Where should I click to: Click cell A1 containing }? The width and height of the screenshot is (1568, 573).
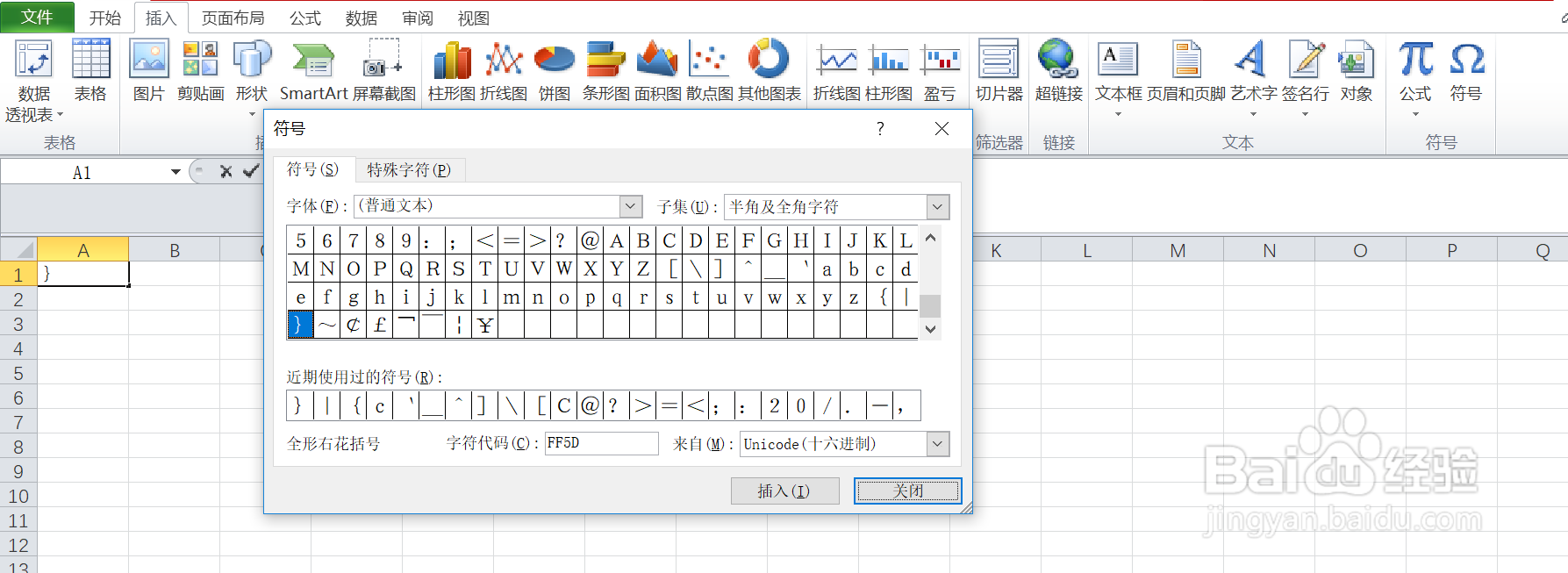click(x=83, y=274)
